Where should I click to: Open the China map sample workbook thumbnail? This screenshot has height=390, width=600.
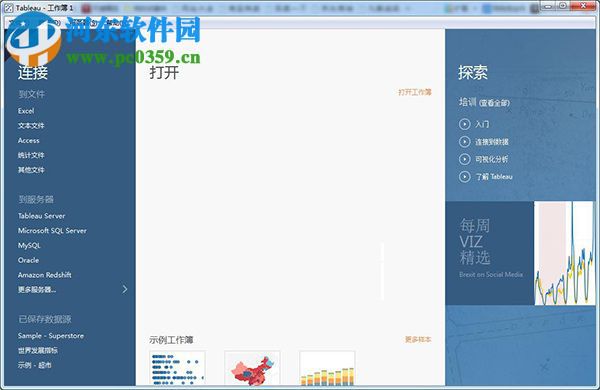click(x=252, y=368)
